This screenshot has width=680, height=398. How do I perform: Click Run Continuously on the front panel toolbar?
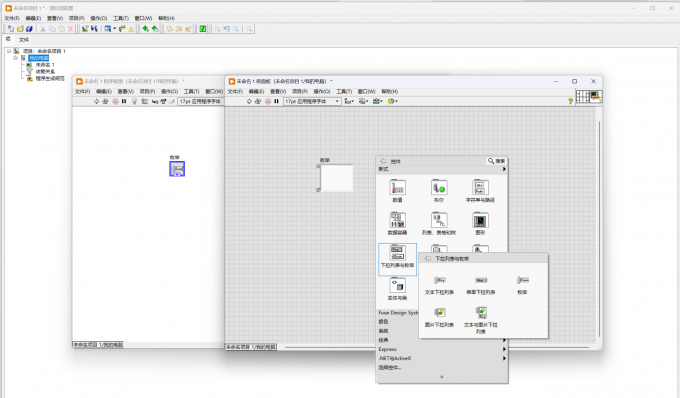click(258, 101)
